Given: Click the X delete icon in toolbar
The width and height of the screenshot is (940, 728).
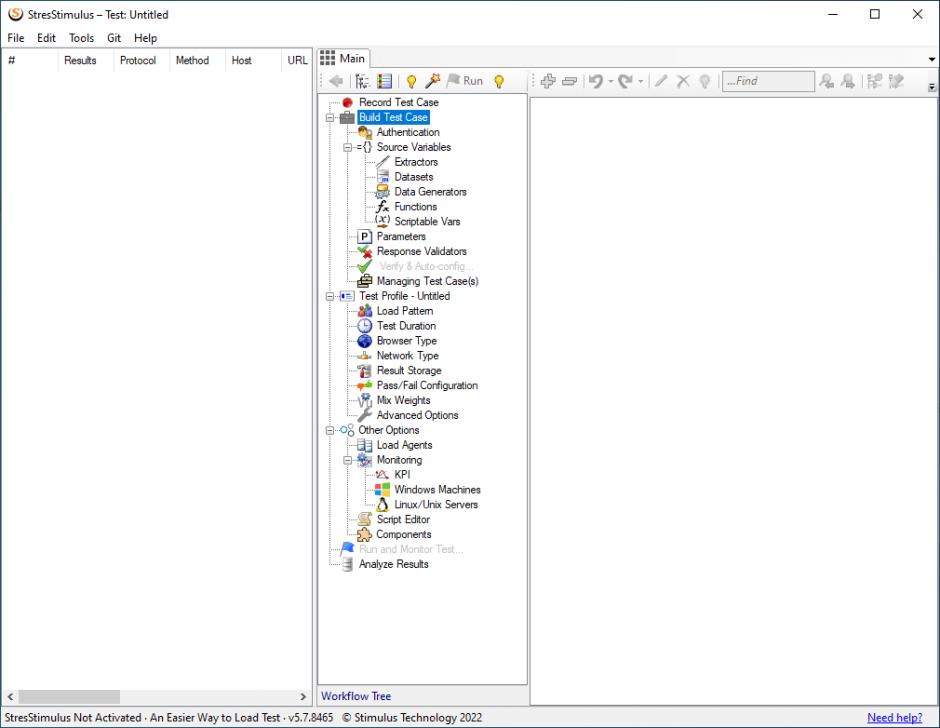Looking at the screenshot, I should tap(683, 81).
